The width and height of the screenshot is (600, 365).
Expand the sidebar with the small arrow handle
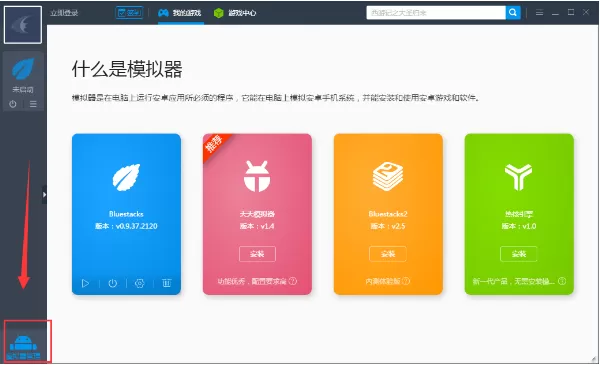[44, 195]
